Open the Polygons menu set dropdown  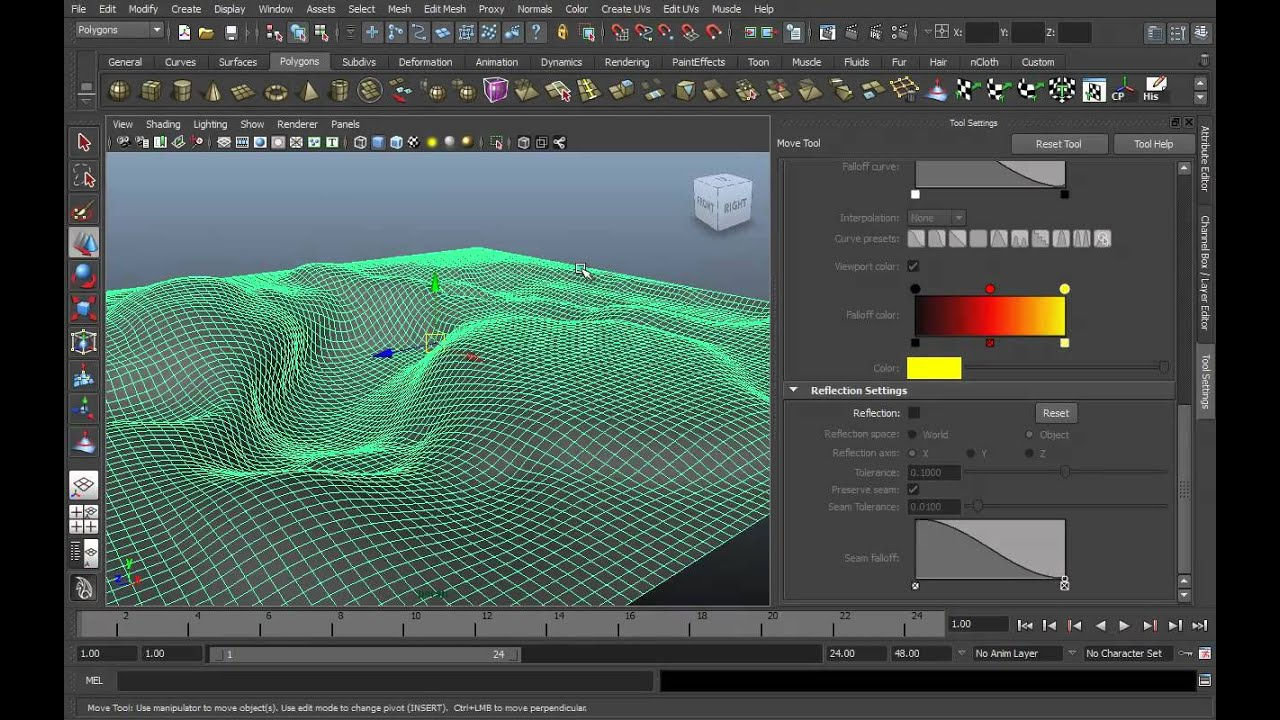[x=119, y=30]
